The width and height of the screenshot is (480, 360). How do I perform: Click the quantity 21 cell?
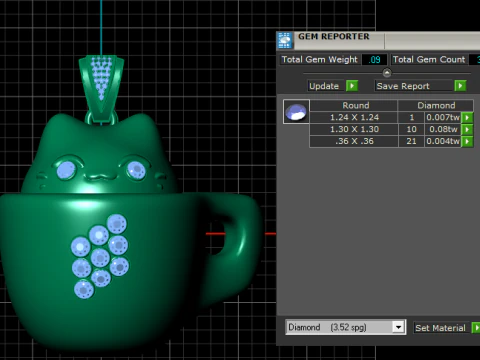[411, 141]
